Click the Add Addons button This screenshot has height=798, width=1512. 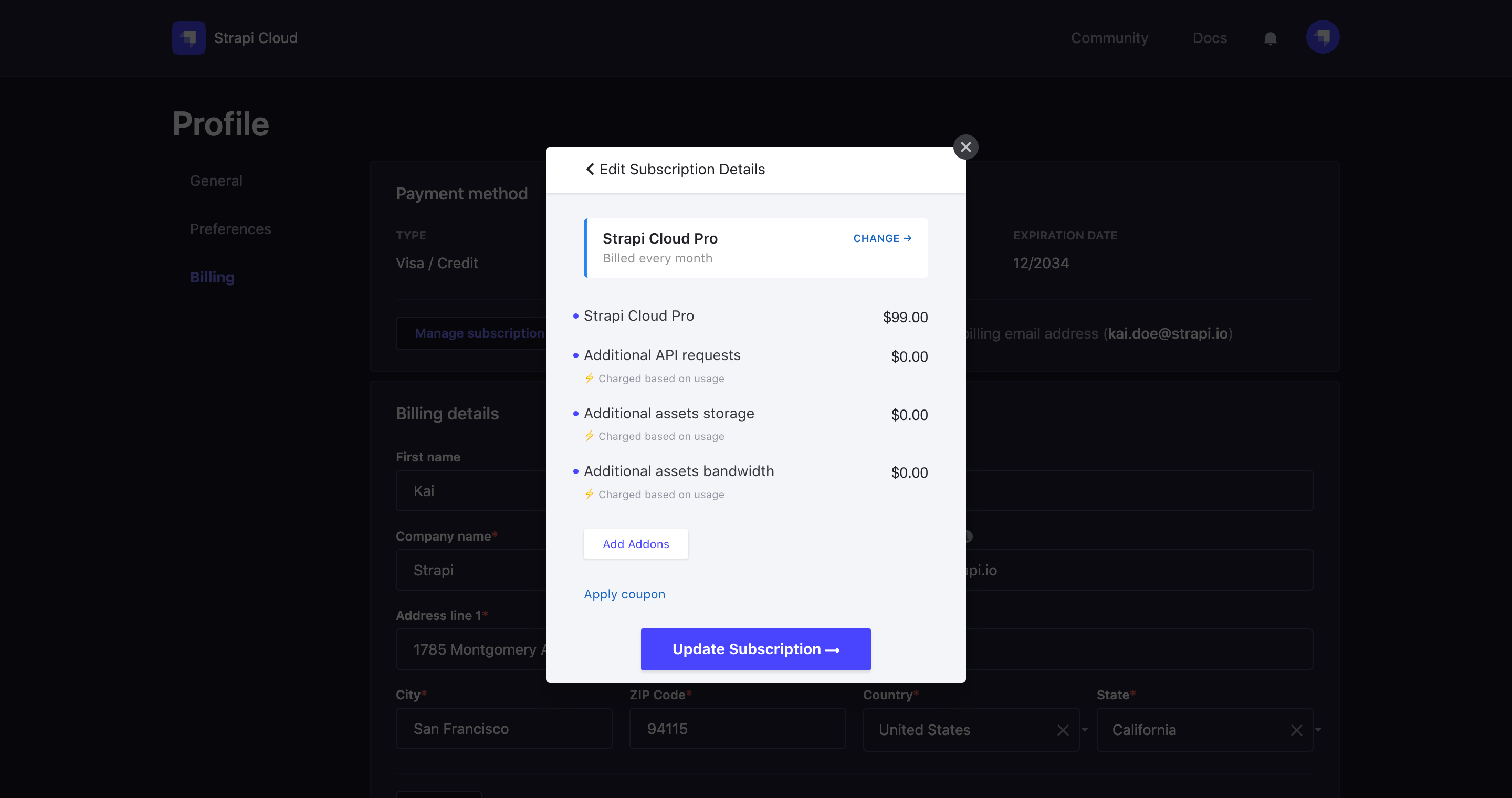[636, 544]
